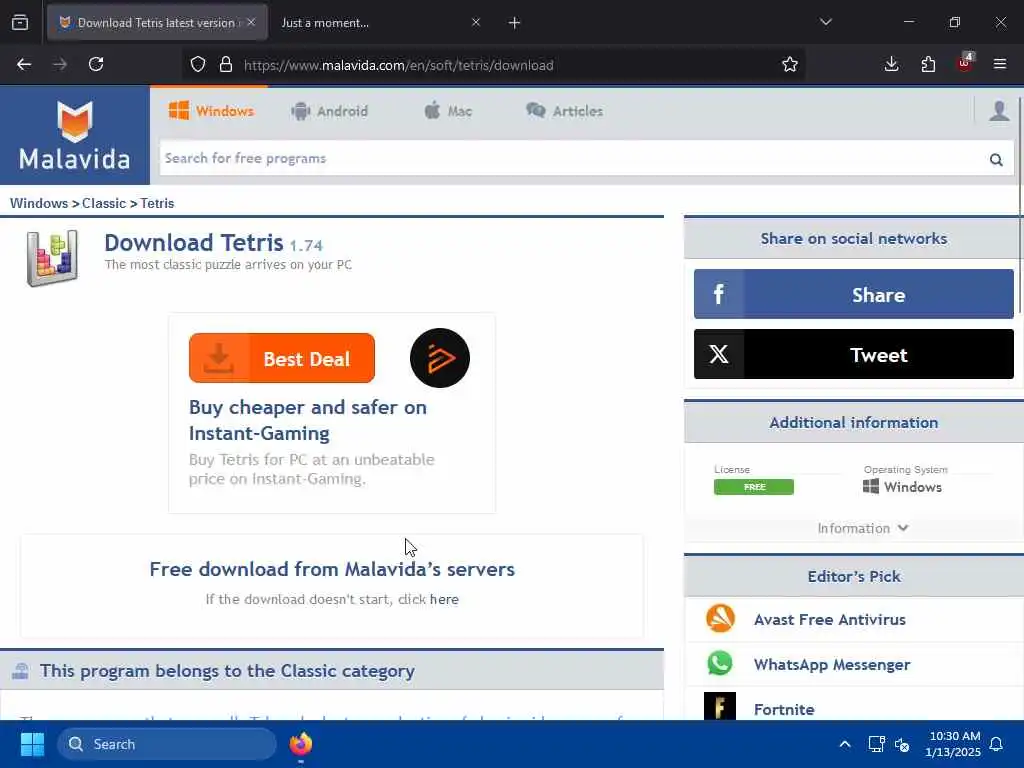The width and height of the screenshot is (1024, 768).
Task: Select the Android platform tab
Action: tap(330, 111)
